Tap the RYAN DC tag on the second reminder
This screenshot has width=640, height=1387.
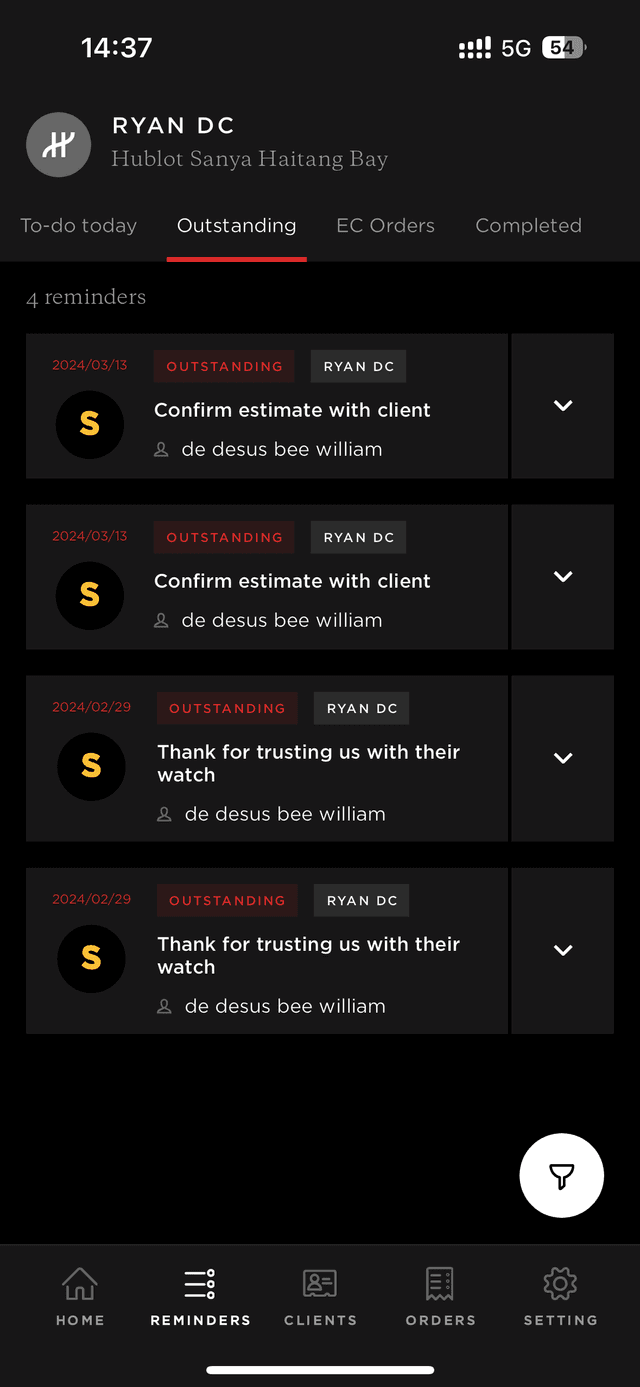pyautogui.click(x=358, y=538)
